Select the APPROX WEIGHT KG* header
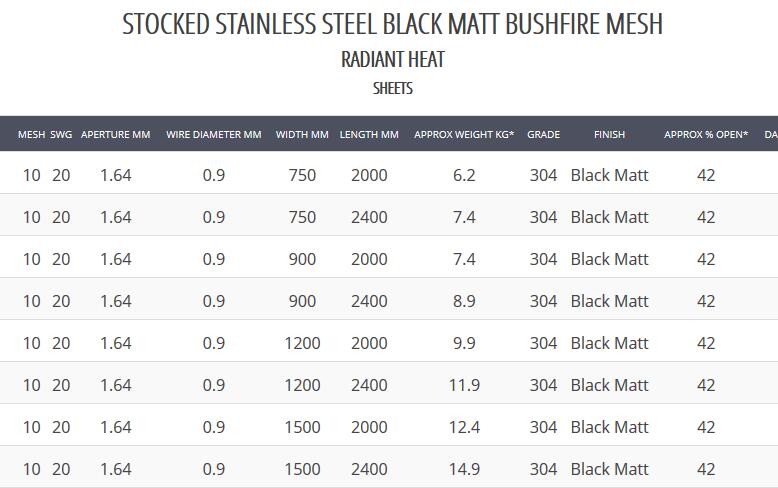Viewport: 778px width, 488px height. point(464,134)
